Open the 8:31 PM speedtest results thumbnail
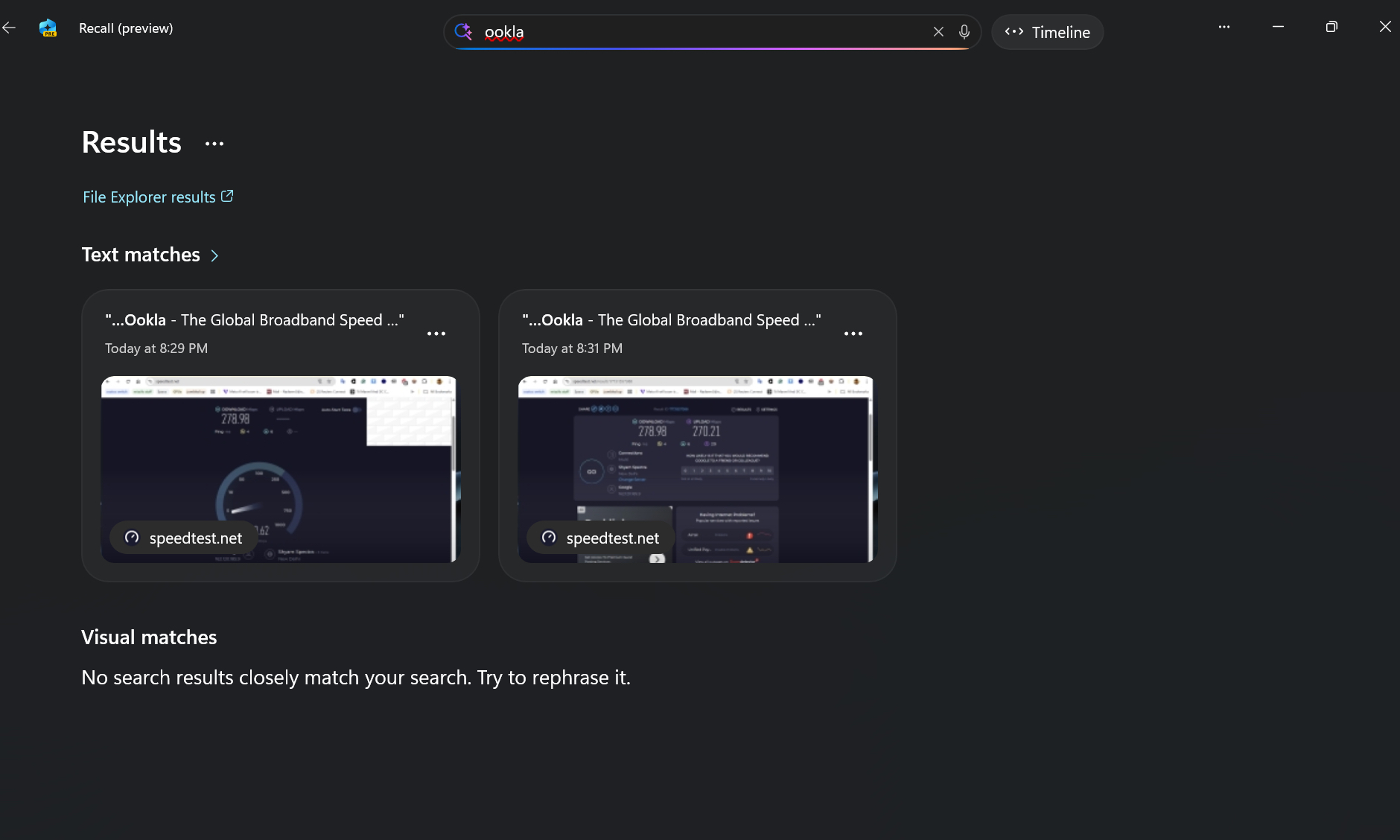Viewport: 1400px width, 840px height. coord(697,454)
